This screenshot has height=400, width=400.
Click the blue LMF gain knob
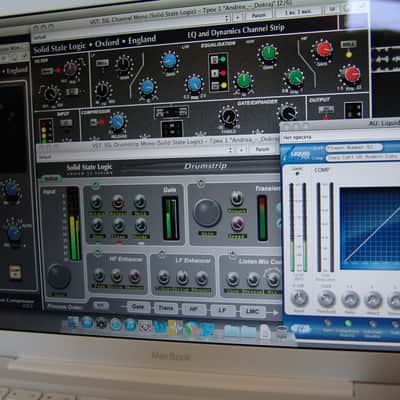tap(170, 61)
